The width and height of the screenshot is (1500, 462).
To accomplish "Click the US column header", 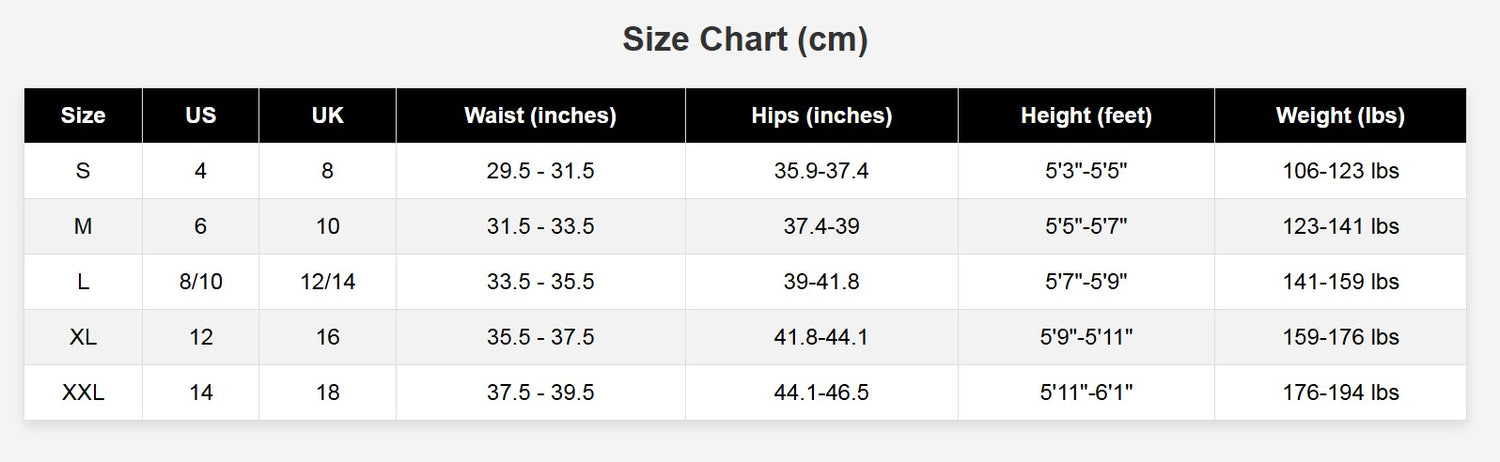I will (x=201, y=116).
